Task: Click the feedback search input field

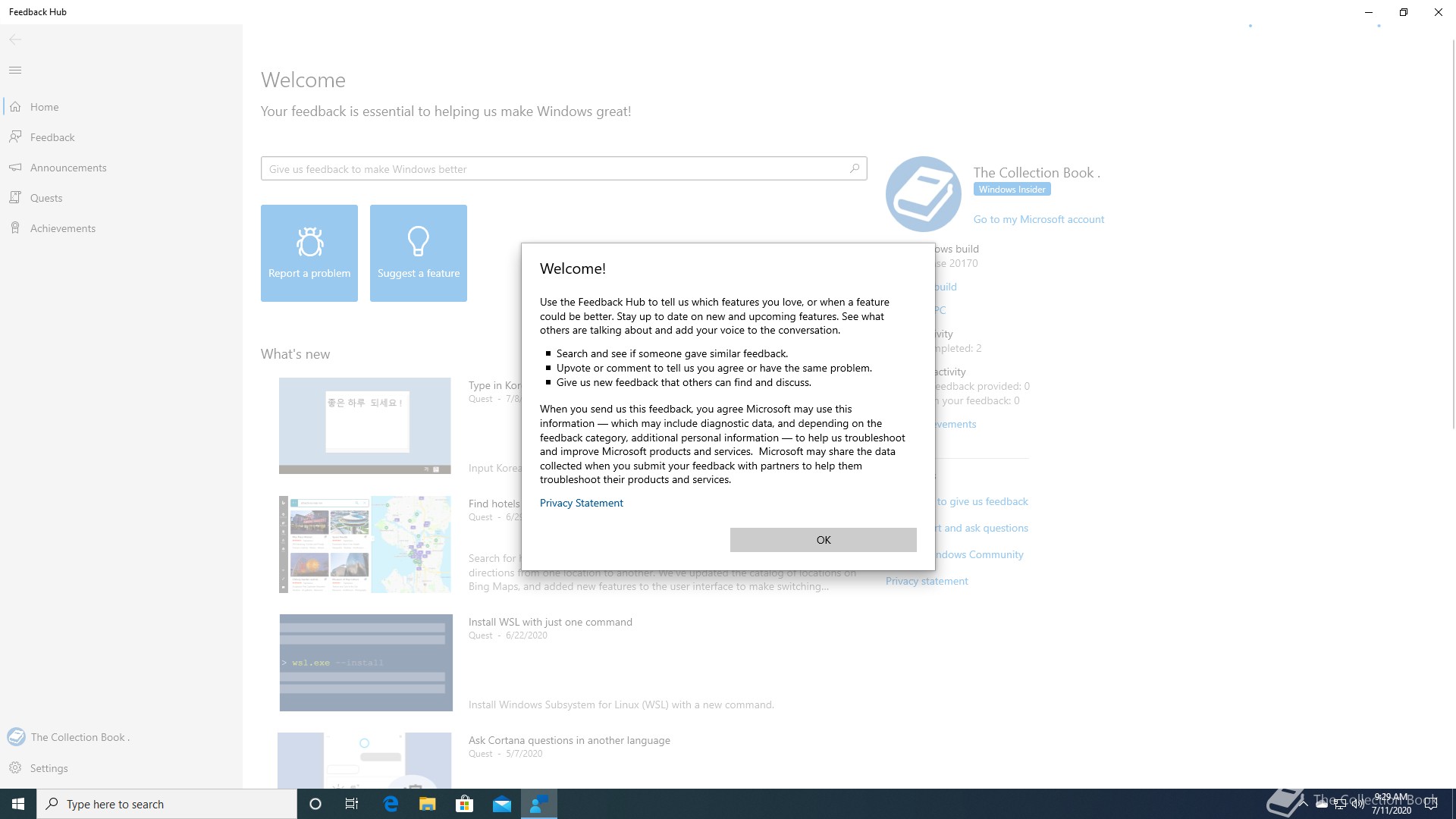Action: 563,169
